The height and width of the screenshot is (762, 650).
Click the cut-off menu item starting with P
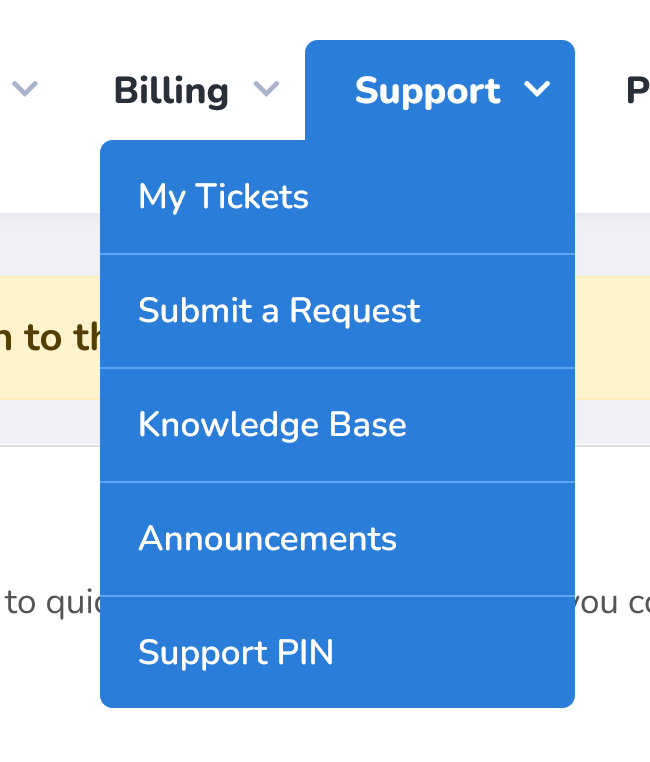click(638, 91)
